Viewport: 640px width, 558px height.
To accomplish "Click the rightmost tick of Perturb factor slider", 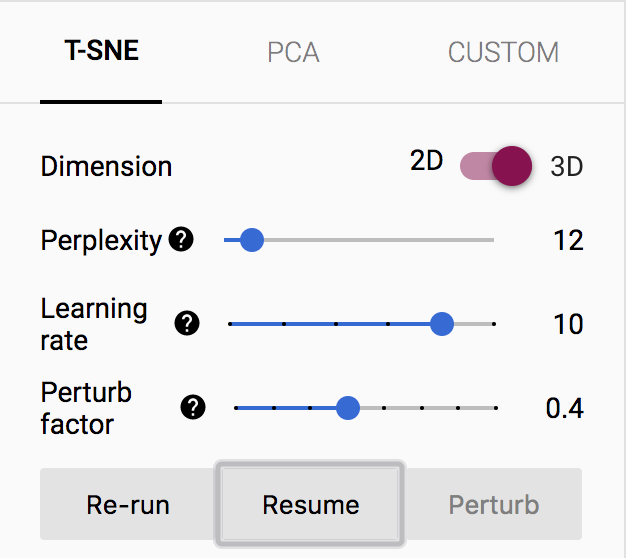I will [495, 408].
